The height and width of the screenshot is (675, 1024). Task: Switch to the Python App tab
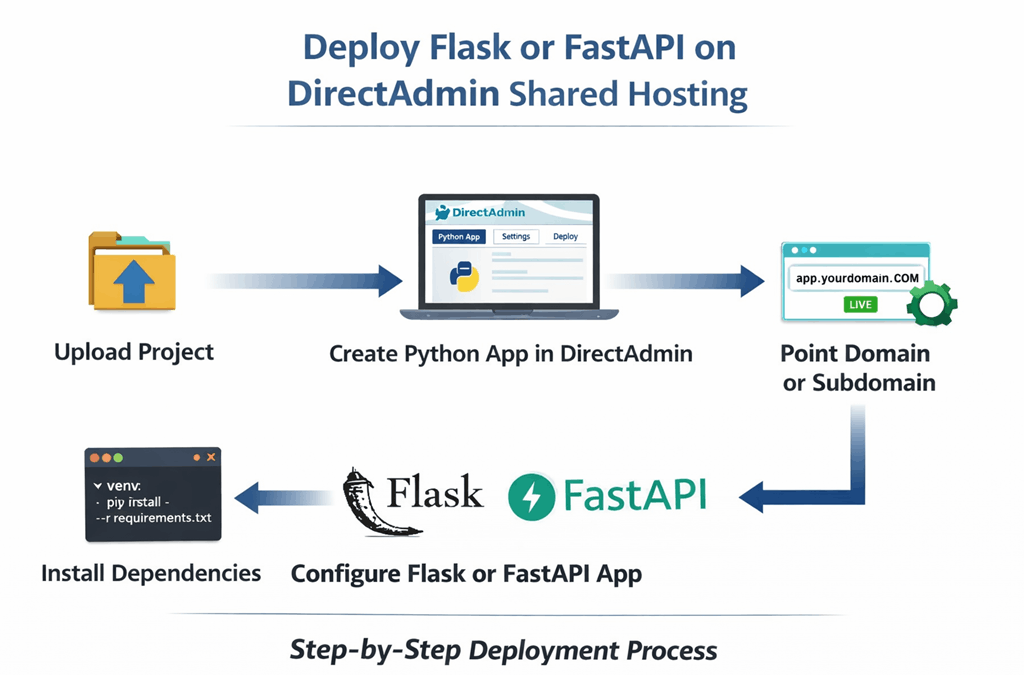click(x=458, y=236)
